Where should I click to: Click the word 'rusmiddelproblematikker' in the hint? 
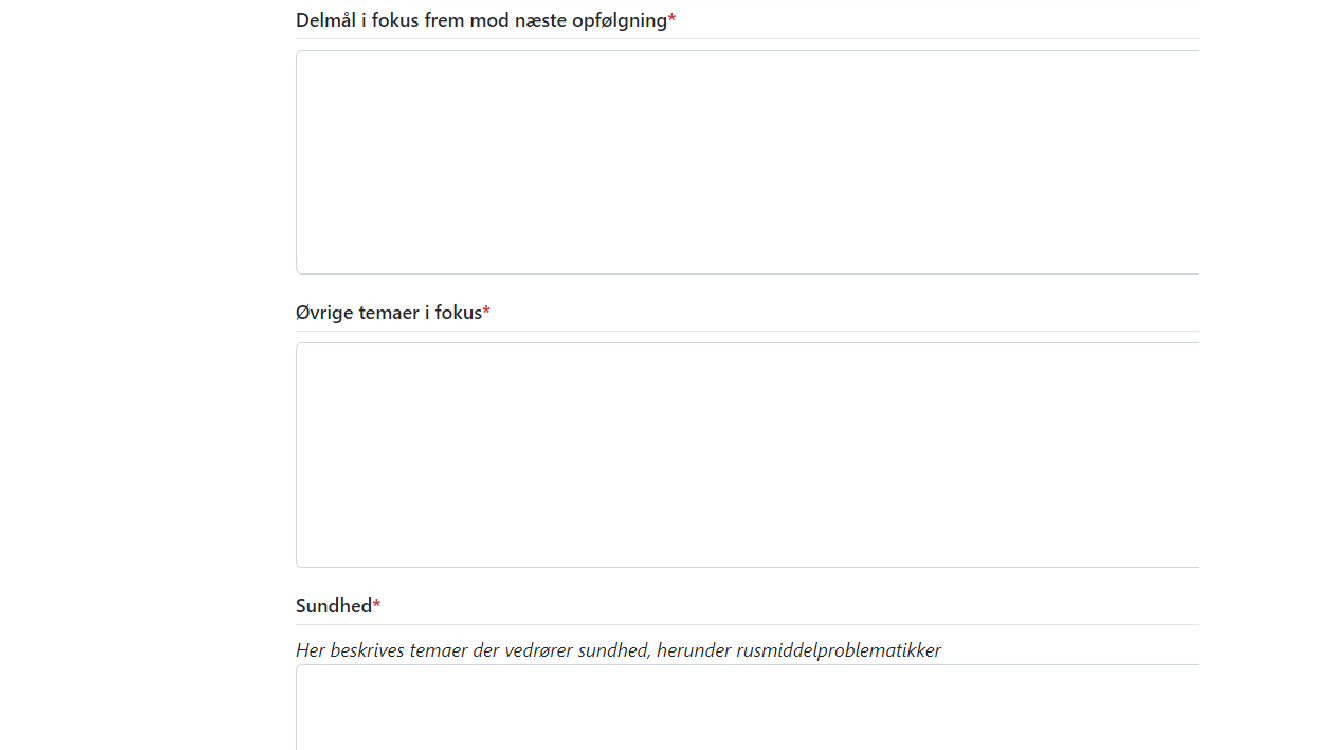(x=838, y=651)
